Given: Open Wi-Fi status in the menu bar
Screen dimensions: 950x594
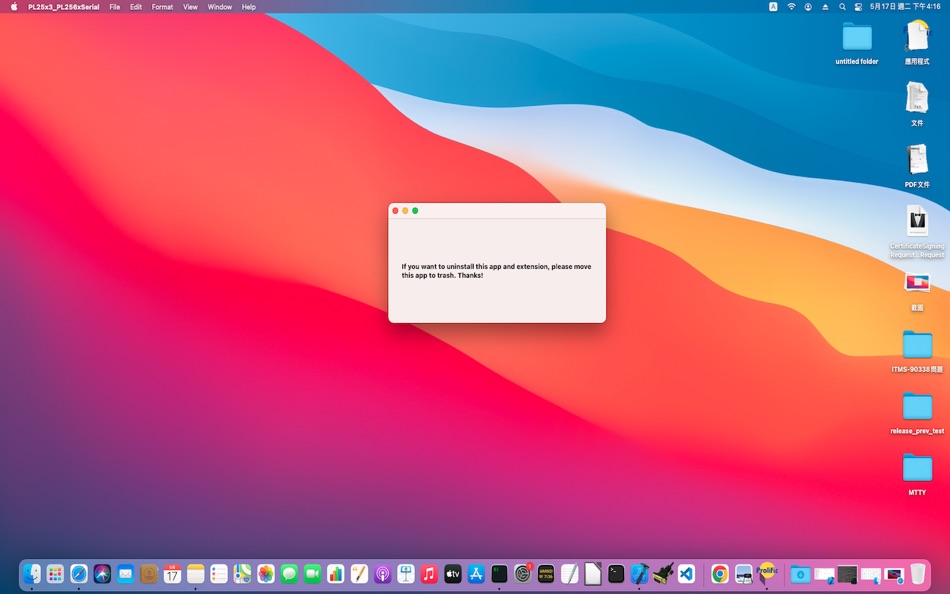Looking at the screenshot, I should coord(791,7).
